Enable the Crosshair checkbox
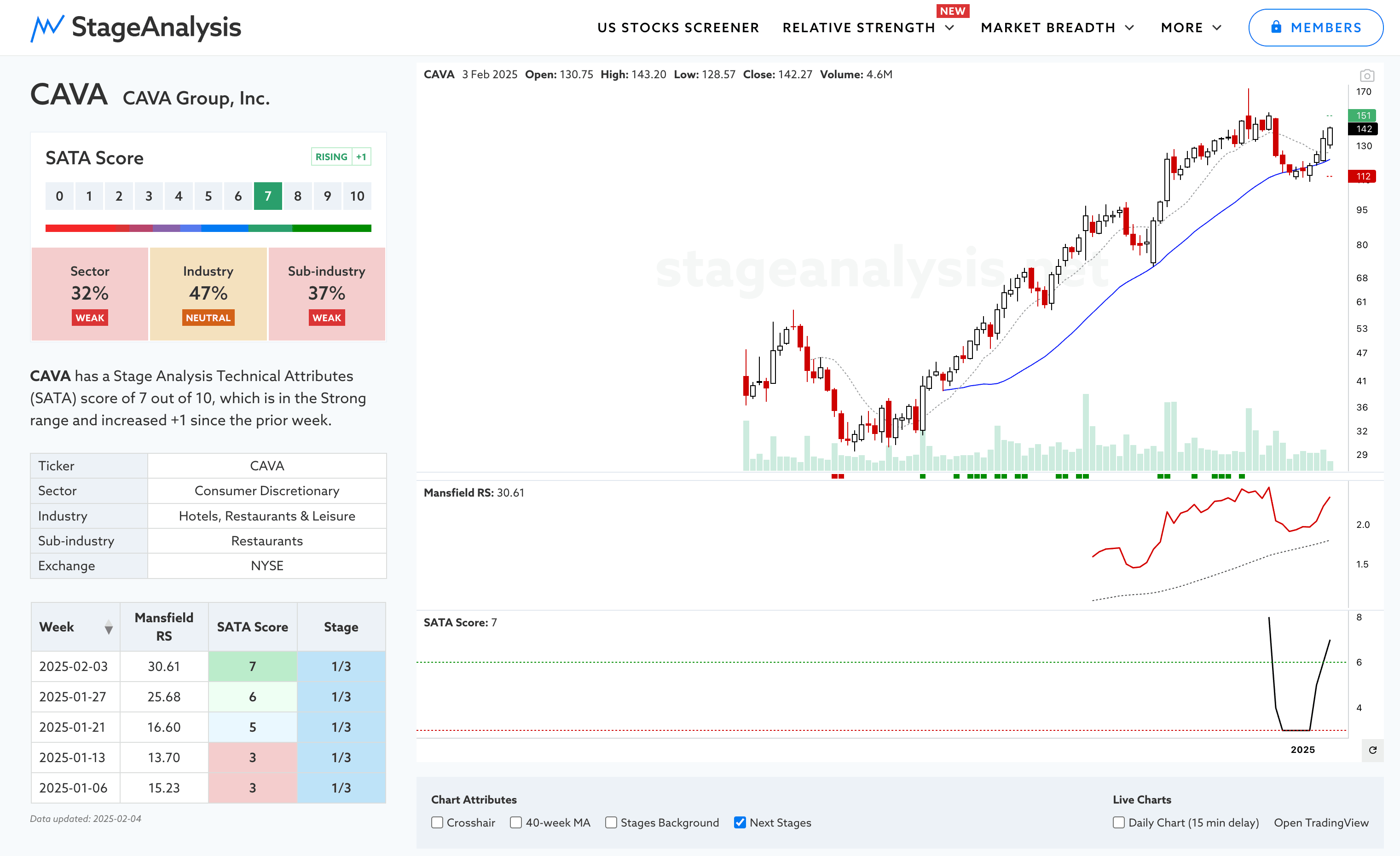The image size is (1400, 856). pos(437,822)
